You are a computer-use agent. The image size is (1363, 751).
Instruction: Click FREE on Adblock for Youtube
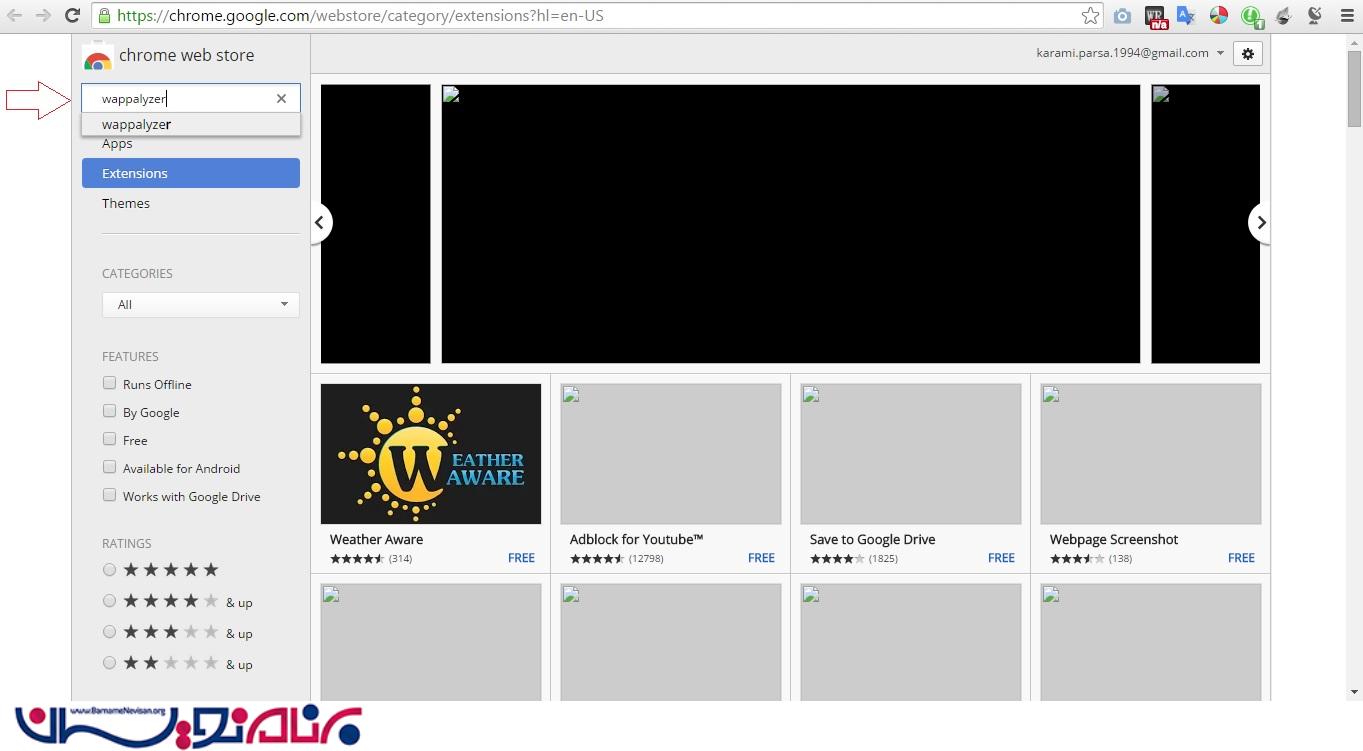(761, 558)
